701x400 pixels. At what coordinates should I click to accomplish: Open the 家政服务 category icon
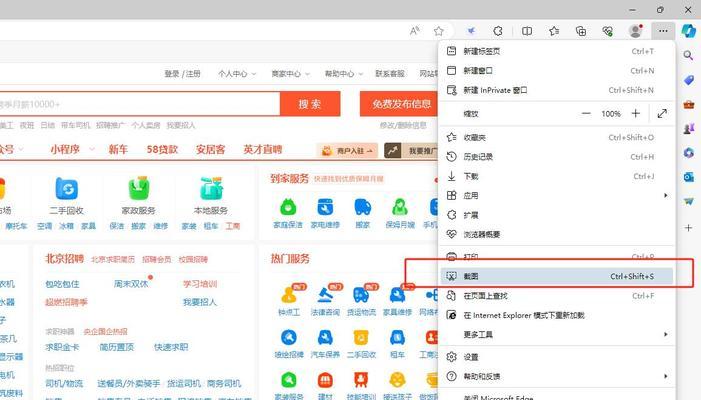tap(139, 189)
